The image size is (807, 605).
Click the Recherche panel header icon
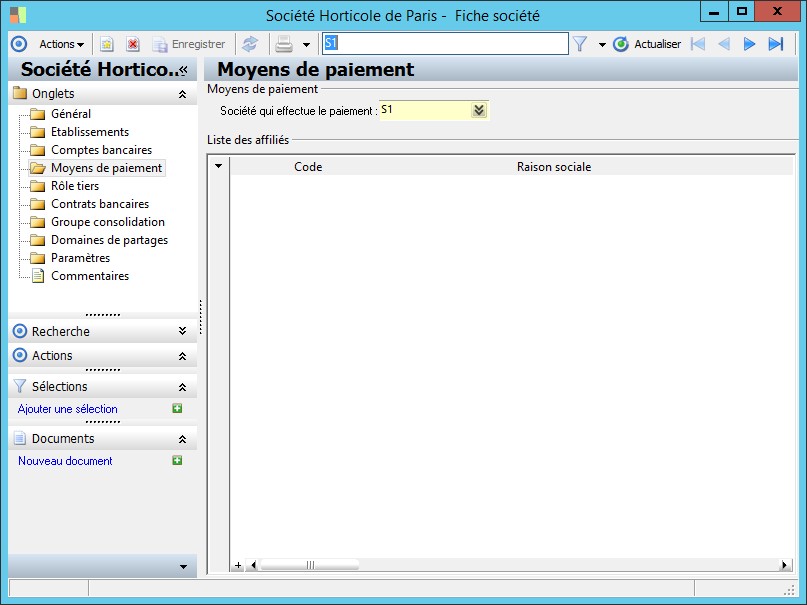pyautogui.click(x=20, y=331)
